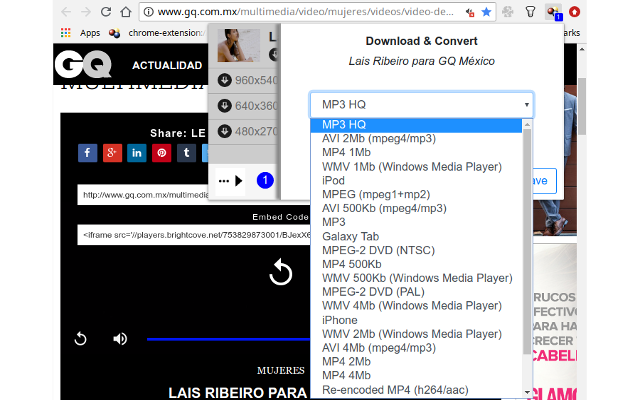Select Re-encoded MP4 (h264/aac) option

(x=416, y=390)
